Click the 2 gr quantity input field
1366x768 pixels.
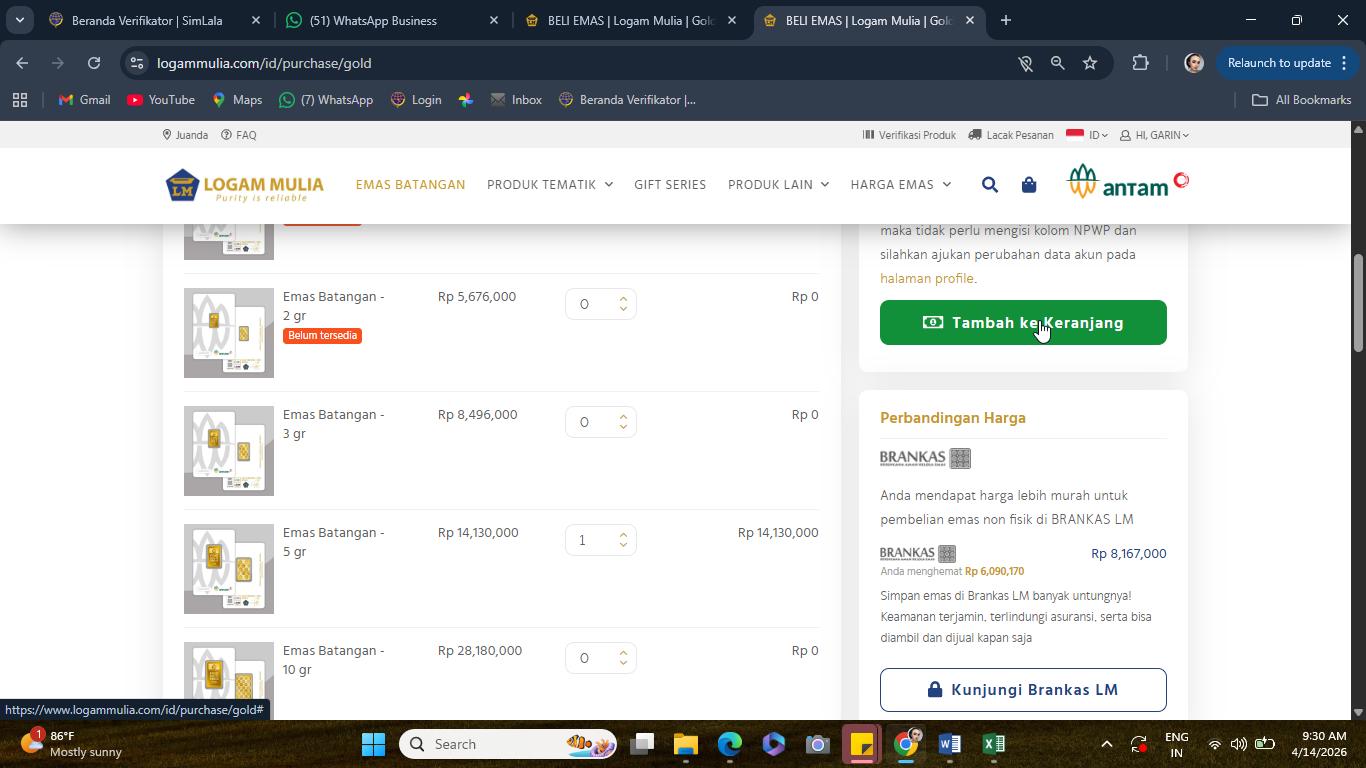click(601, 304)
